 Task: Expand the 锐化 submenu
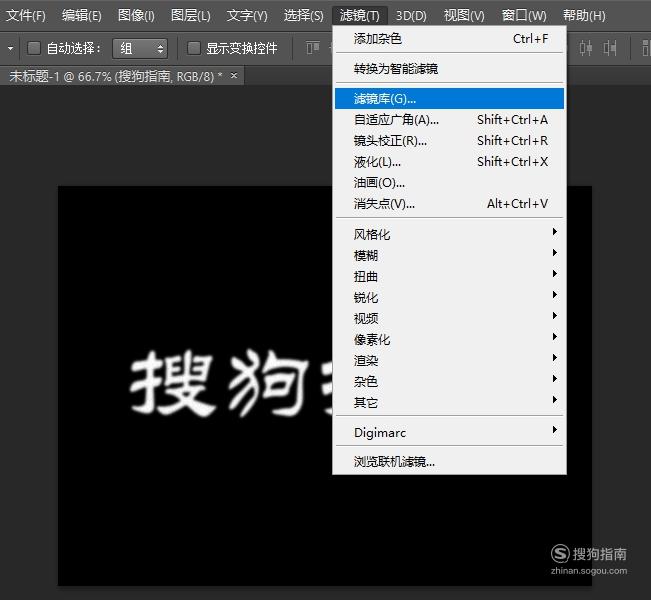point(450,297)
